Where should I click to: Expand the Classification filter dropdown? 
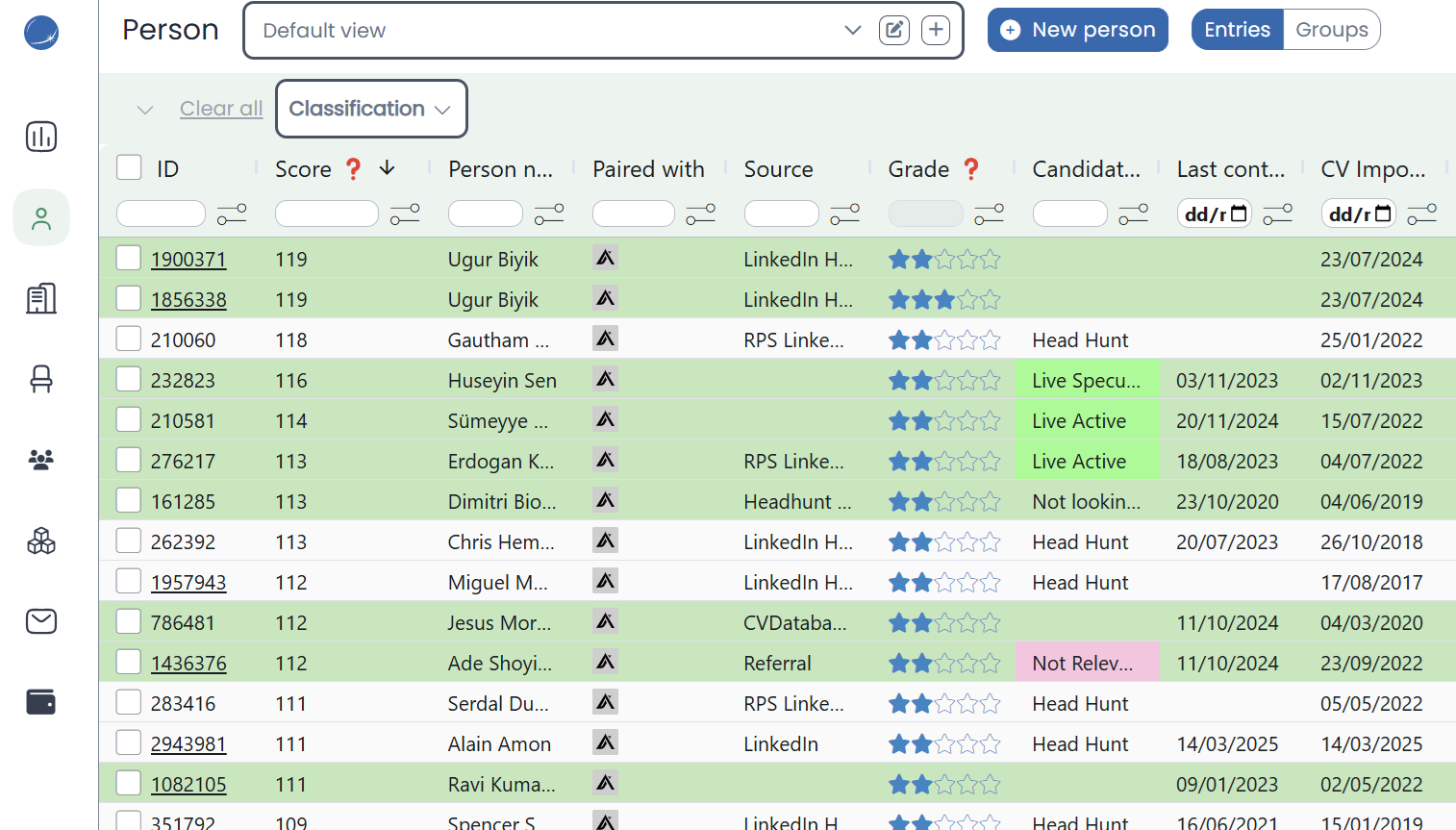(371, 109)
